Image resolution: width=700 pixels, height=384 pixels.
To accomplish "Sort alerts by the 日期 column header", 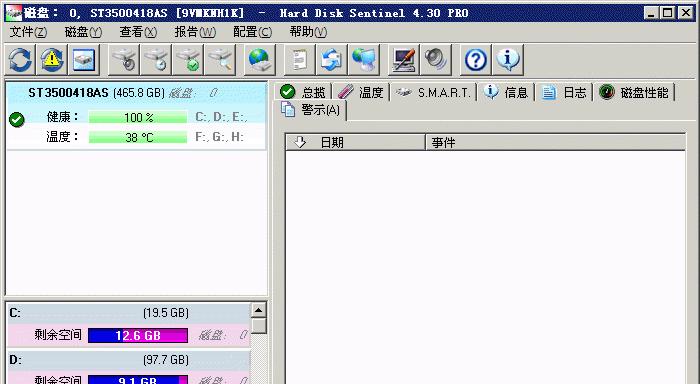I will pos(355,142).
